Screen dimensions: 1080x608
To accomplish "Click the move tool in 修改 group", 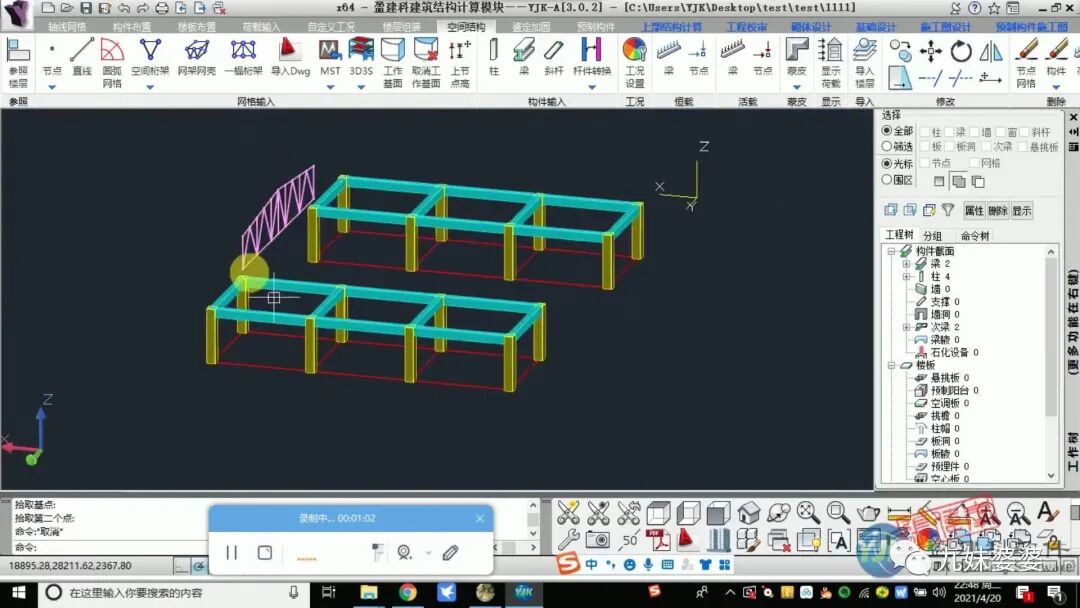I will click(931, 51).
